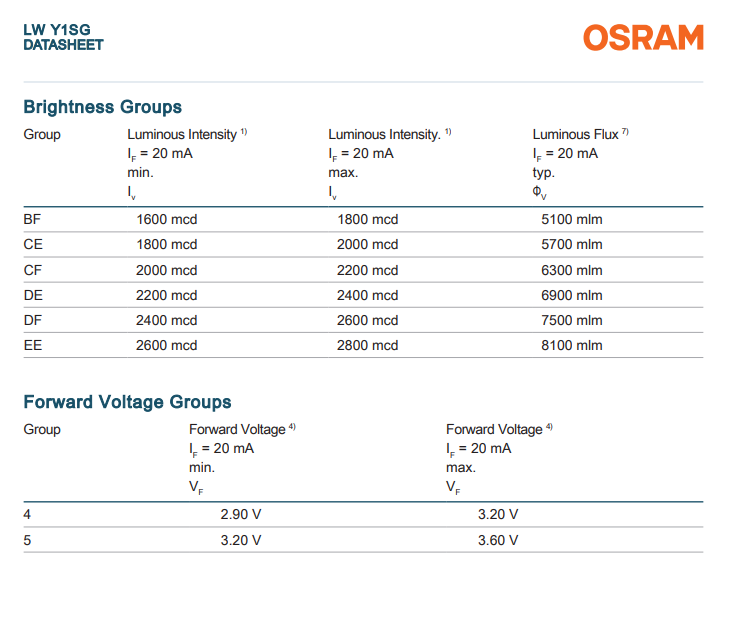This screenshot has height=618, width=731.
Task: Click the DF group row label
Action: coord(33,321)
